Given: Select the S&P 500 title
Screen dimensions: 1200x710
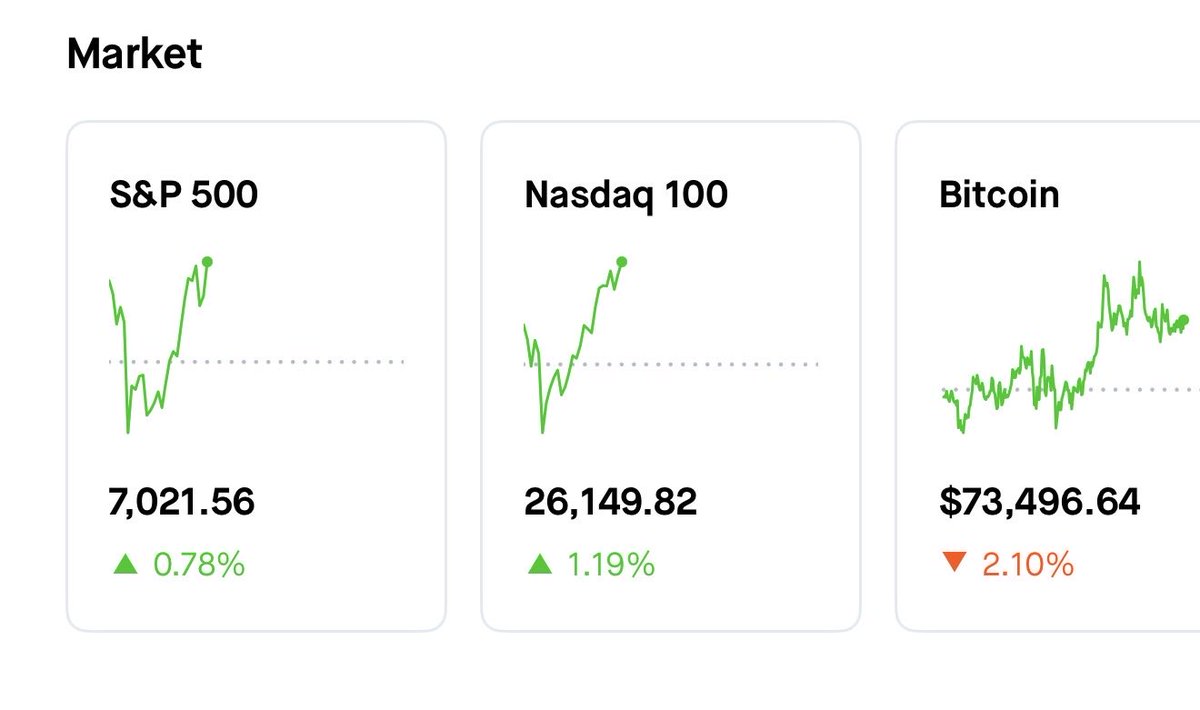Looking at the screenshot, I should click(x=184, y=194).
